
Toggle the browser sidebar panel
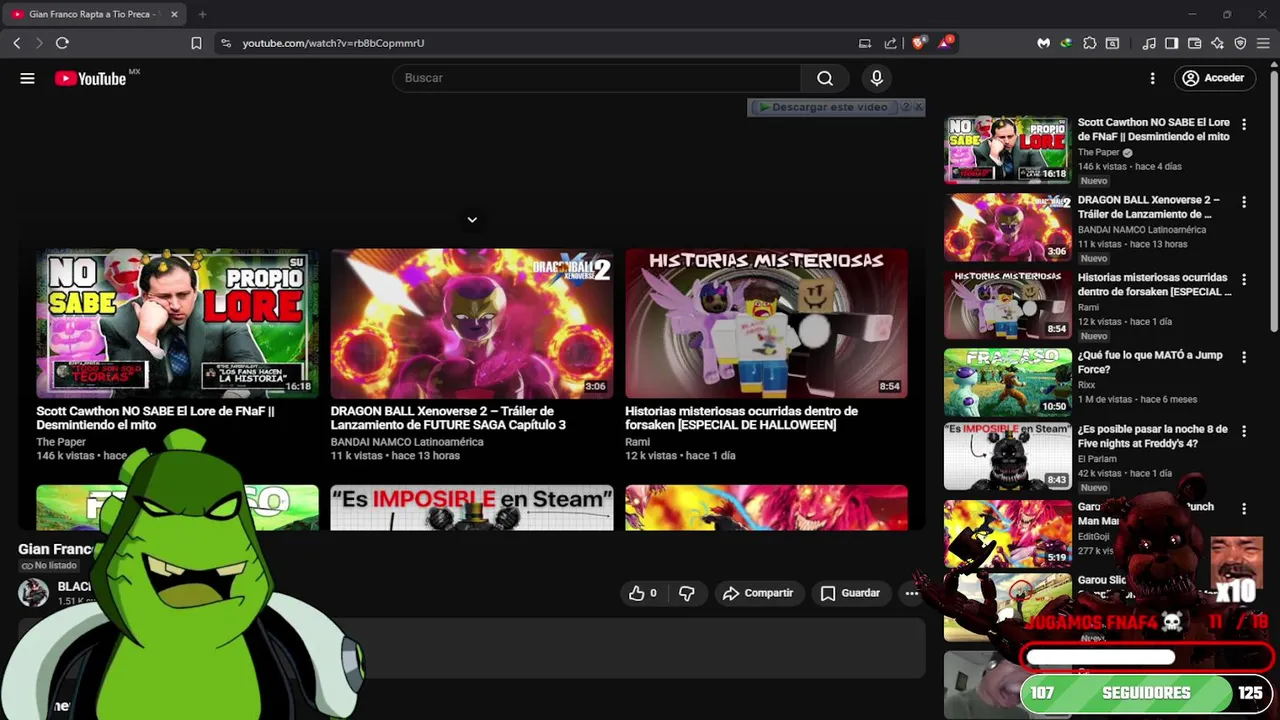coord(1171,43)
